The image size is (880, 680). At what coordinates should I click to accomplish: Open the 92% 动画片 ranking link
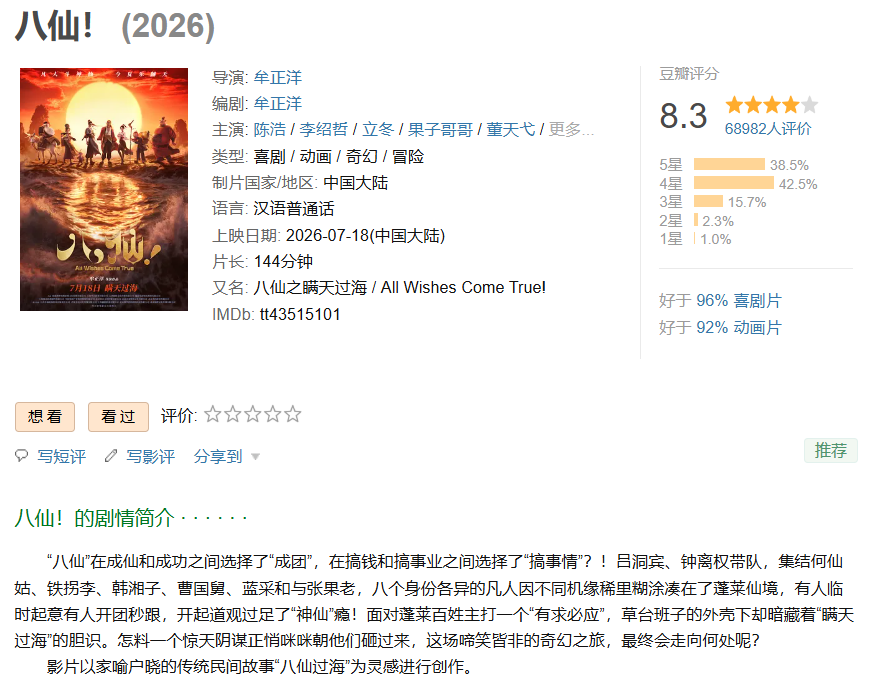click(x=739, y=328)
